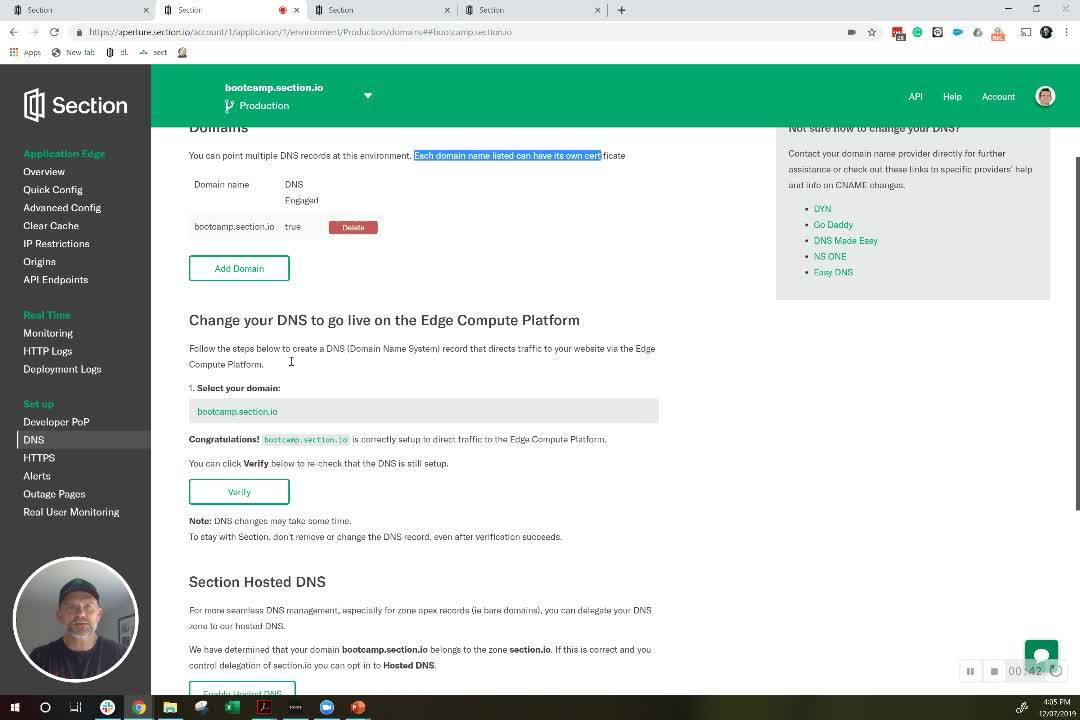
Task: Open HTTP Logs in sidebar
Action: click(48, 351)
